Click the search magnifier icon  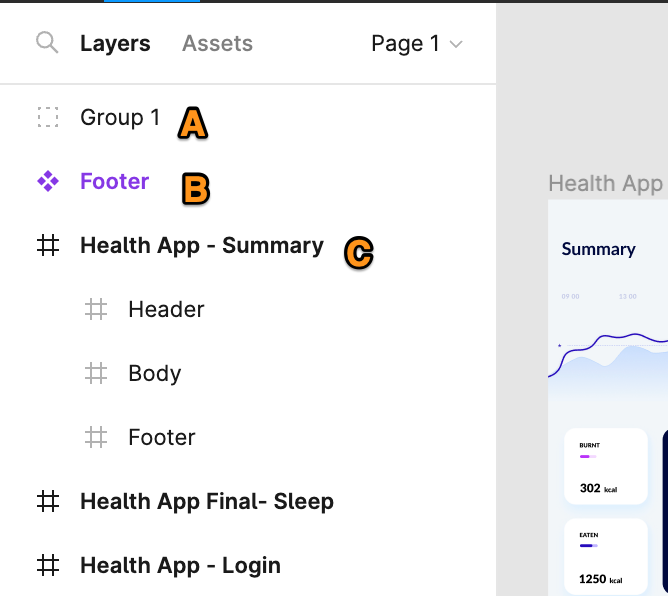(x=47, y=43)
